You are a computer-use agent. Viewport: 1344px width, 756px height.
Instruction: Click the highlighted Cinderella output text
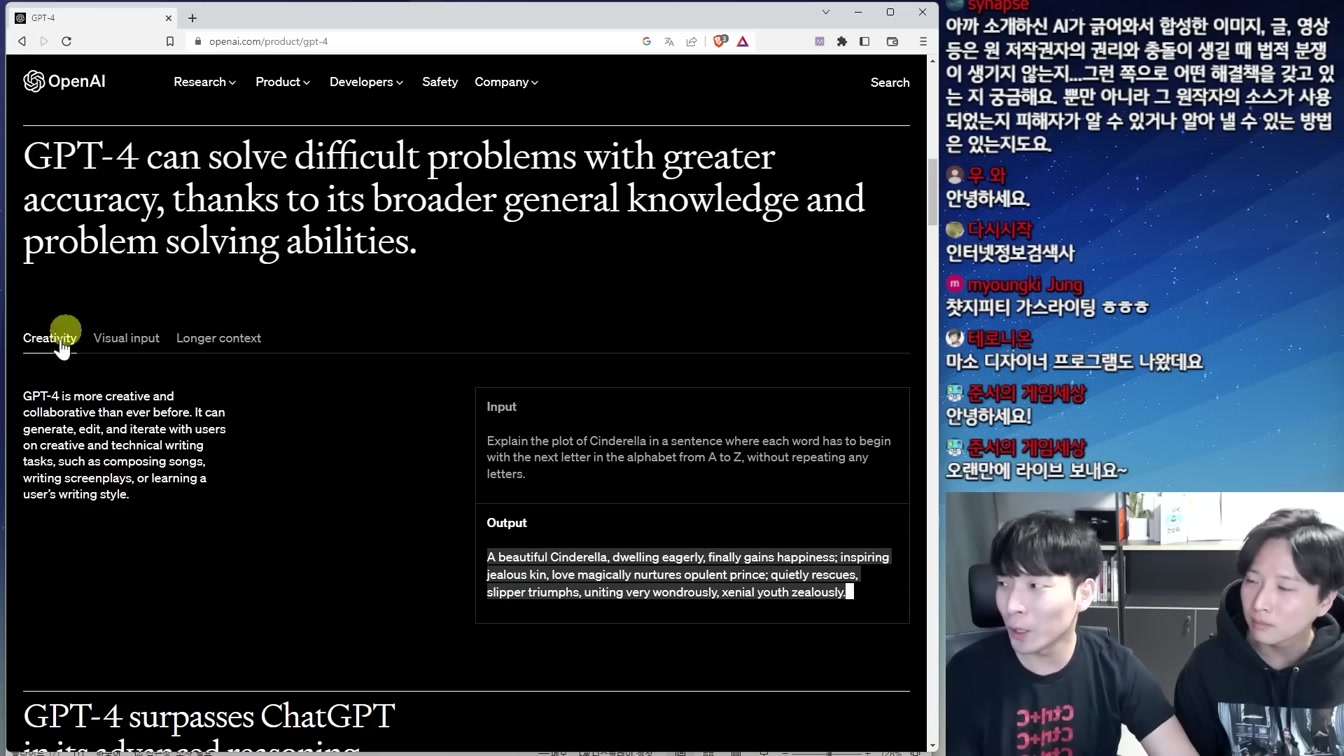tap(688, 575)
